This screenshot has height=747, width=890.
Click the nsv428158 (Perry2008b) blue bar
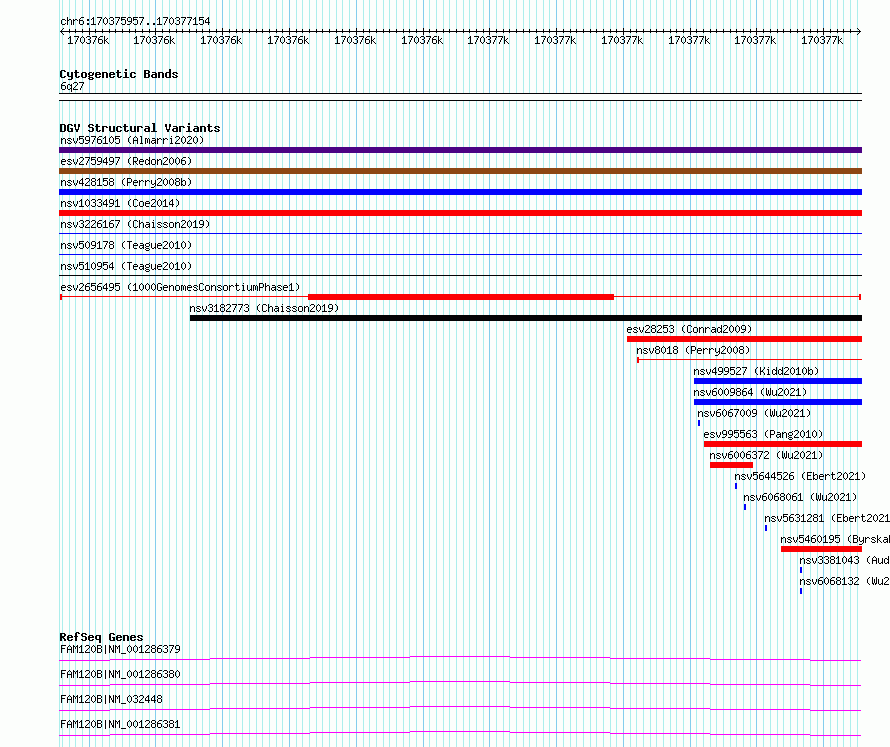coord(460,192)
